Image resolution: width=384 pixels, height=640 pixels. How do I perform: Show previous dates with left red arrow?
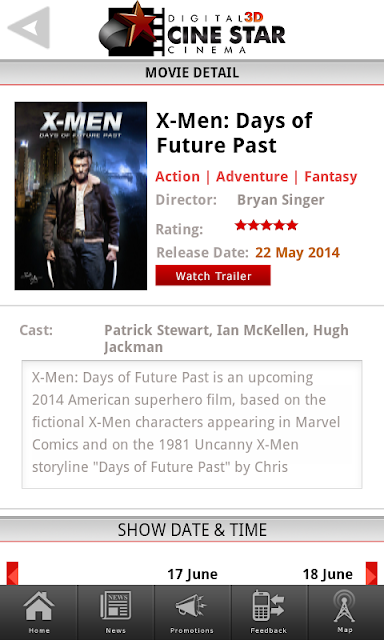coord(12,573)
